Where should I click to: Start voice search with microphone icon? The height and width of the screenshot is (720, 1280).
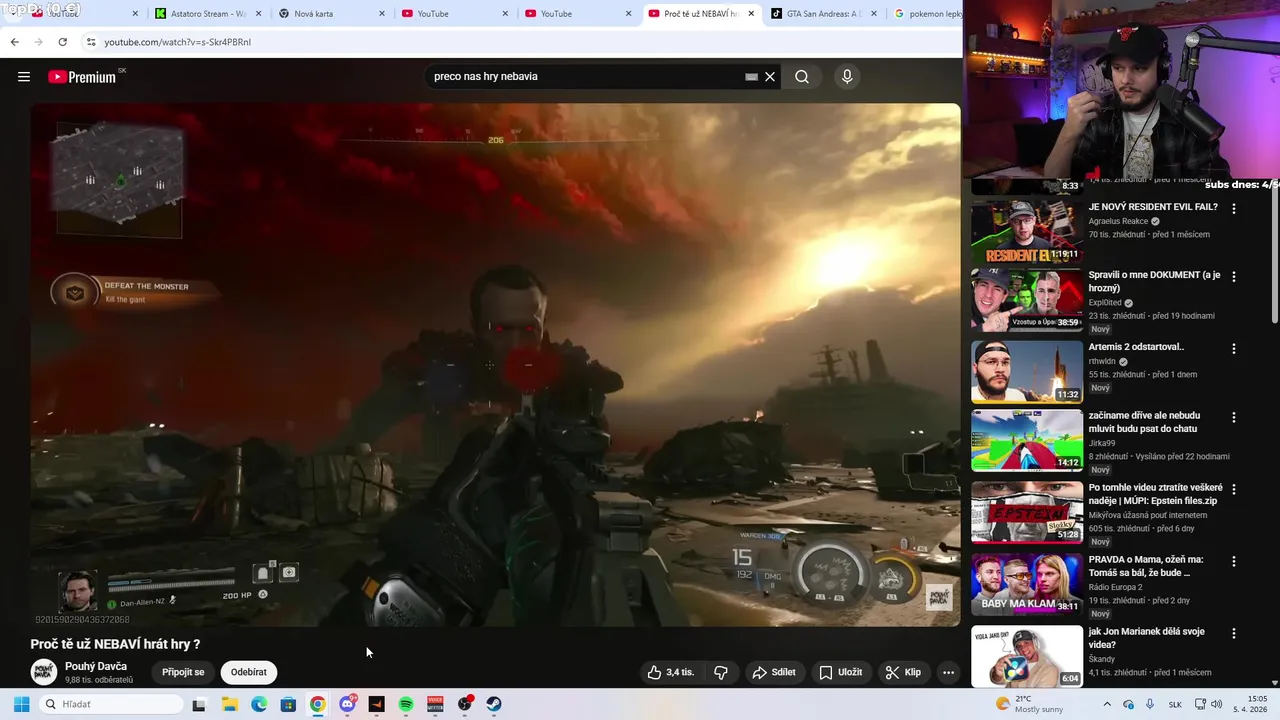tap(847, 77)
